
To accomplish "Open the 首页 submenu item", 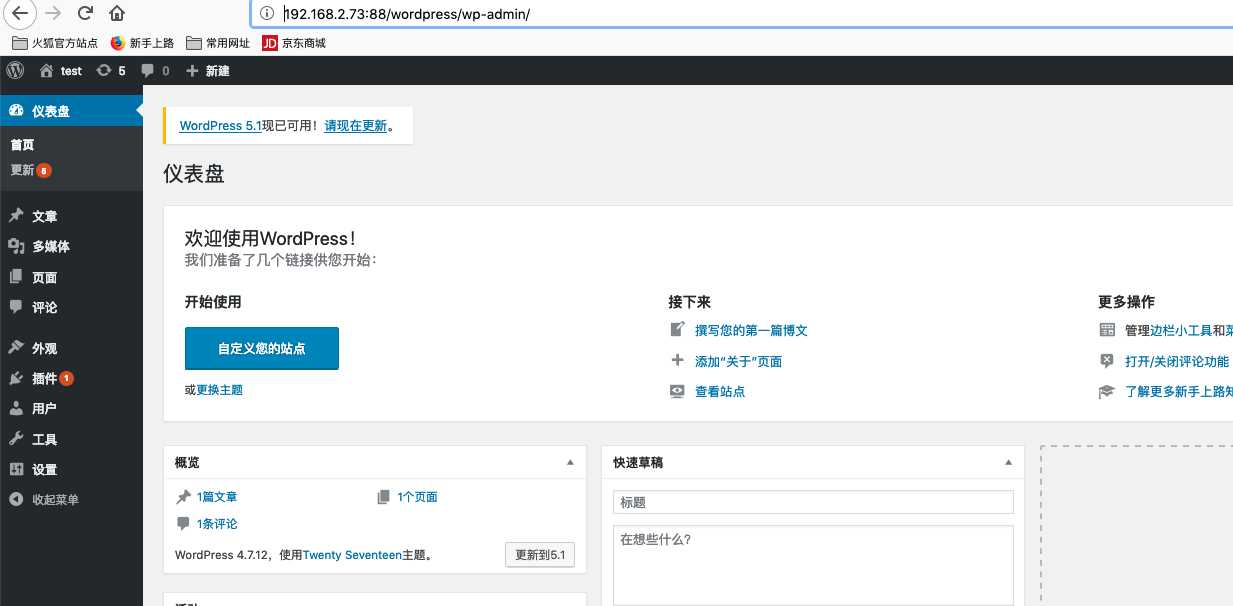I will (x=22, y=145).
